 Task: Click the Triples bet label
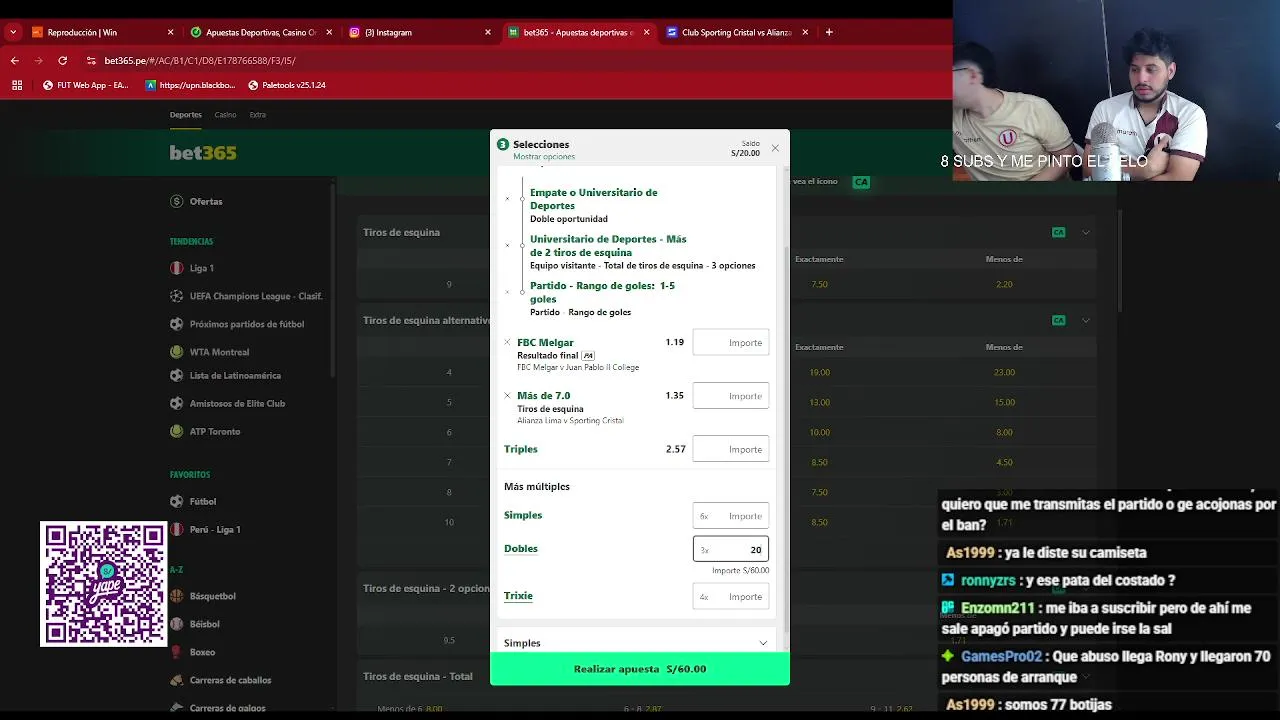point(521,449)
